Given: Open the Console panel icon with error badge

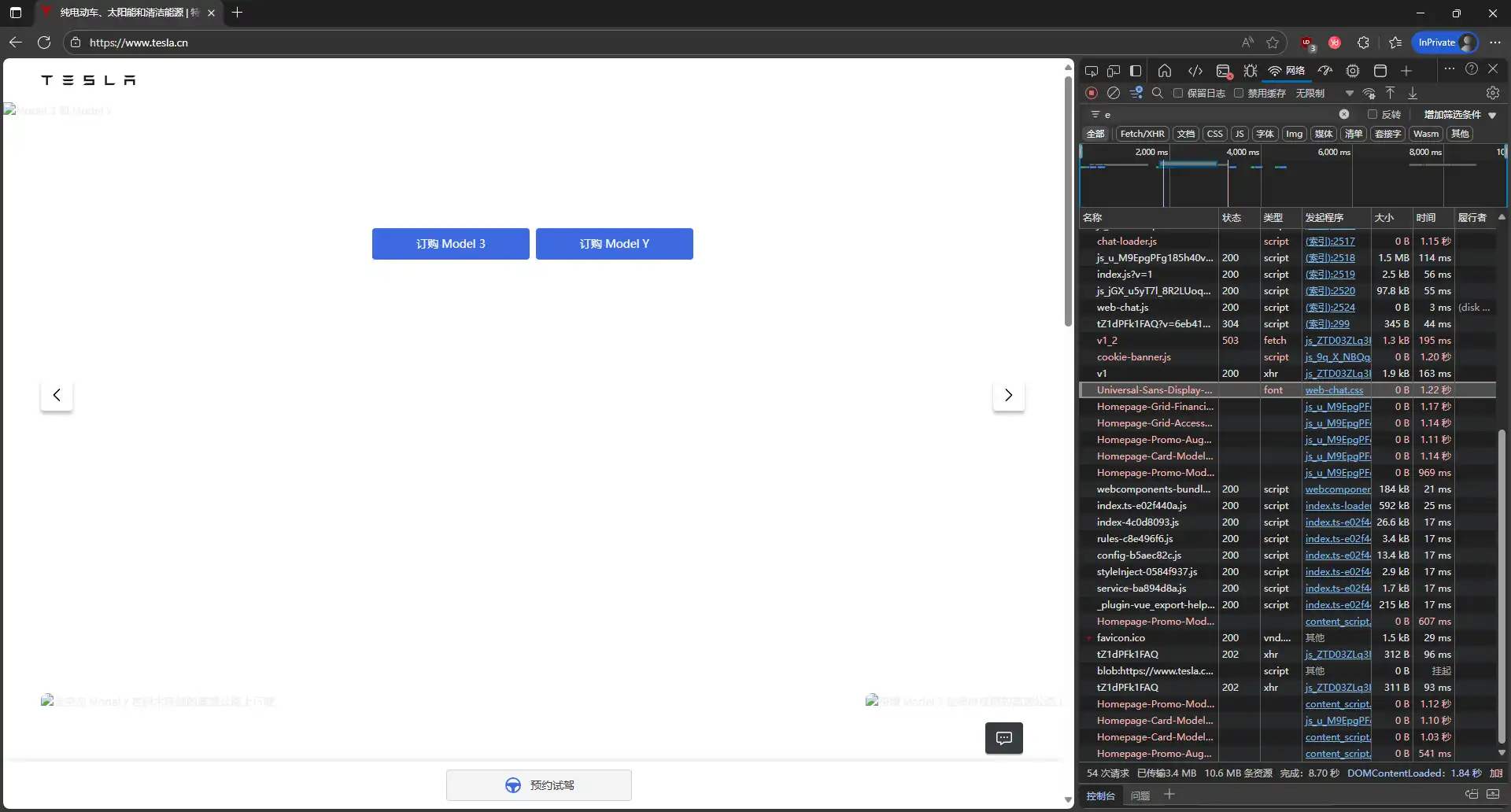Looking at the screenshot, I should click(x=1224, y=71).
